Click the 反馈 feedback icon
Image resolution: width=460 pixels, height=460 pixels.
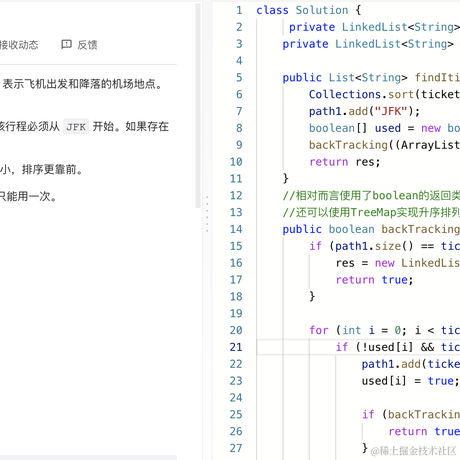tap(66, 44)
